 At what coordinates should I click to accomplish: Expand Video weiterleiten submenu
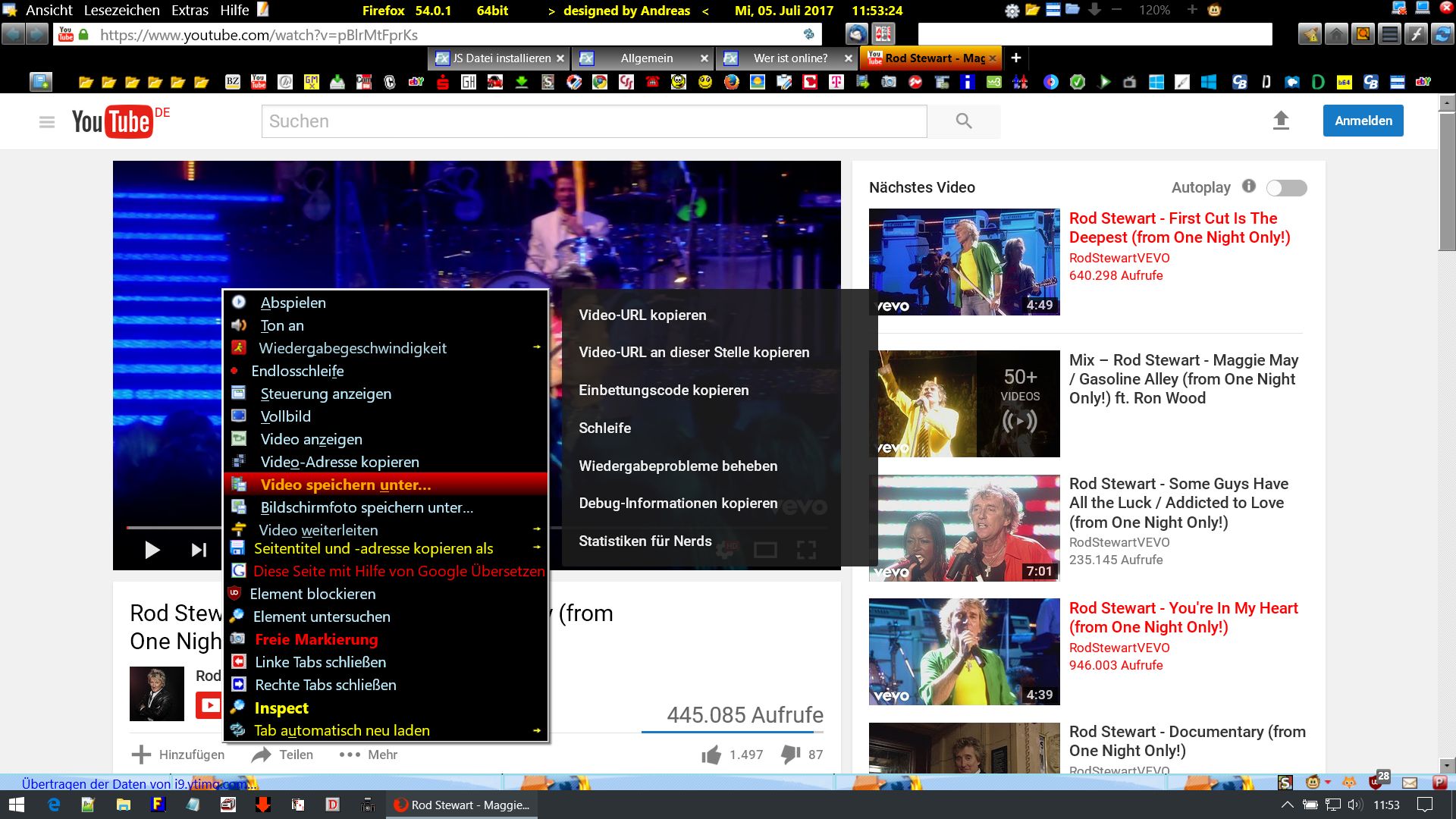[x=318, y=530]
